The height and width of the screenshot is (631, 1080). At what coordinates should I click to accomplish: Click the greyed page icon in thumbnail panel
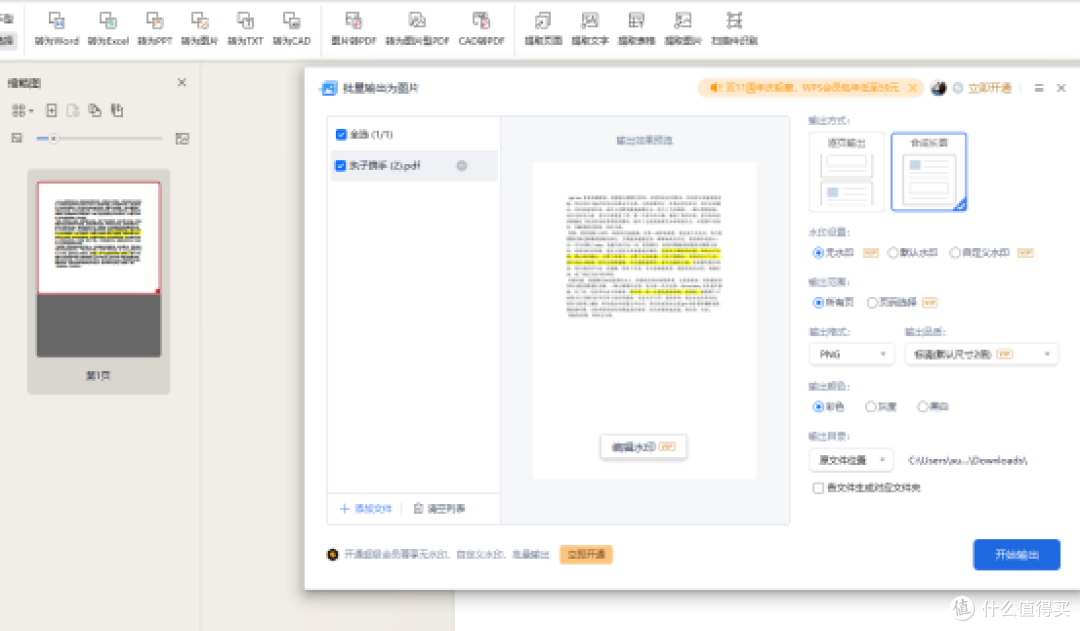coord(73,110)
